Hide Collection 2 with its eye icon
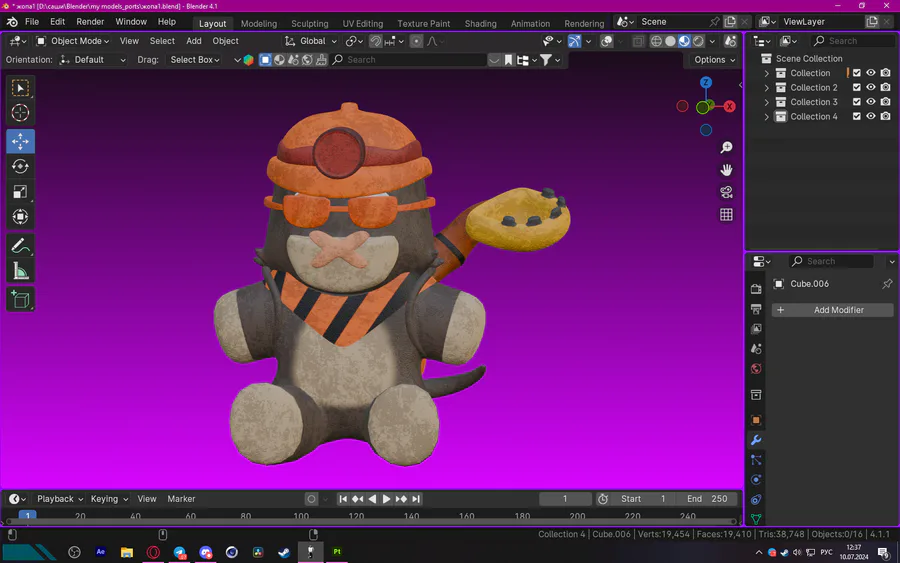900x563 pixels. tap(871, 87)
